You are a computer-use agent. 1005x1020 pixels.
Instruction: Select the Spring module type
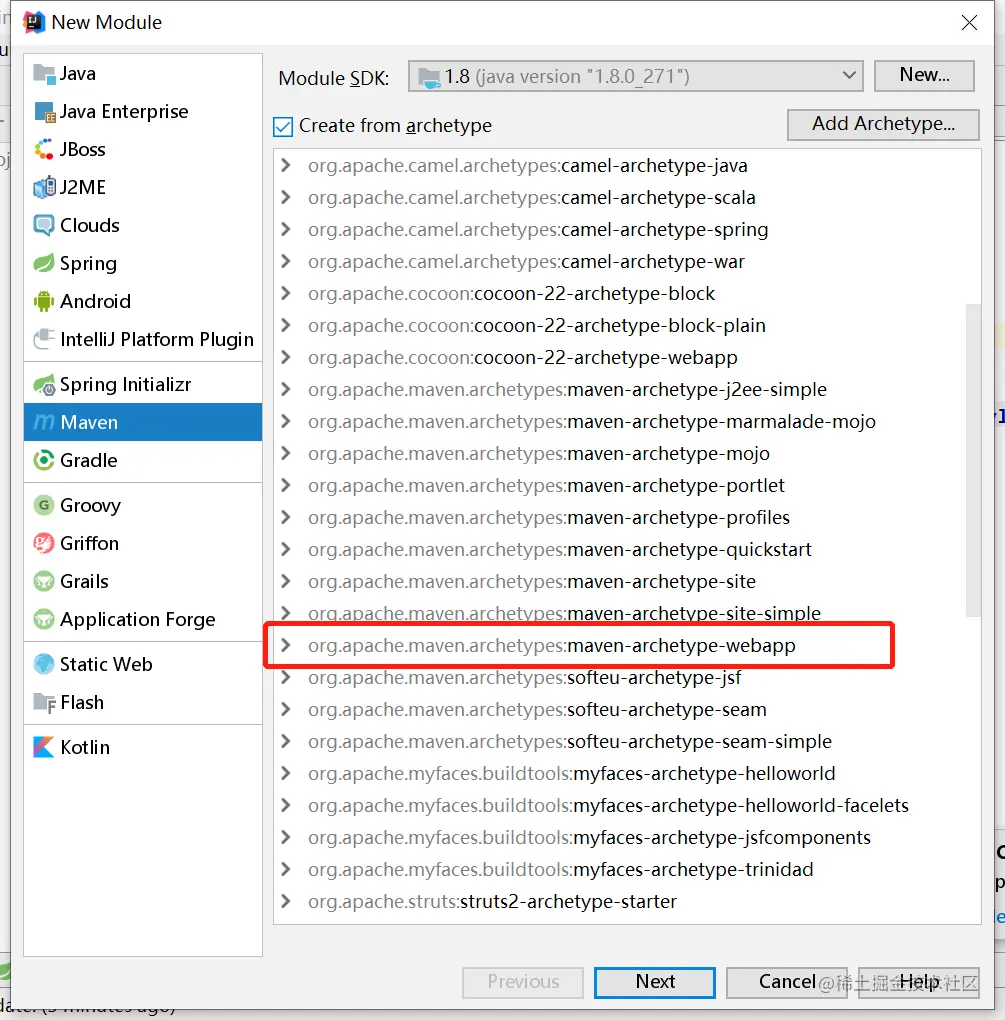pos(143,263)
